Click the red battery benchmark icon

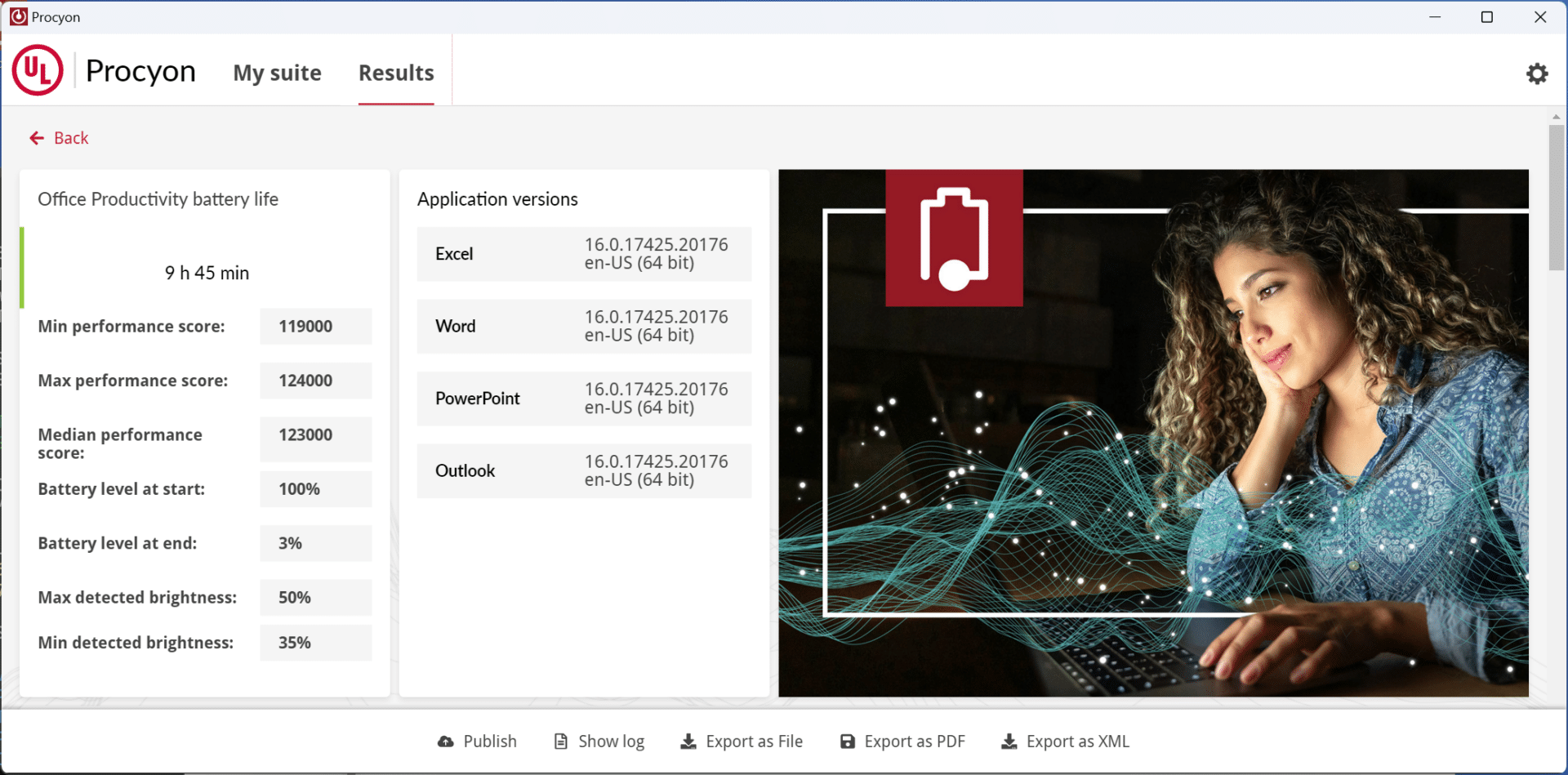coord(954,238)
